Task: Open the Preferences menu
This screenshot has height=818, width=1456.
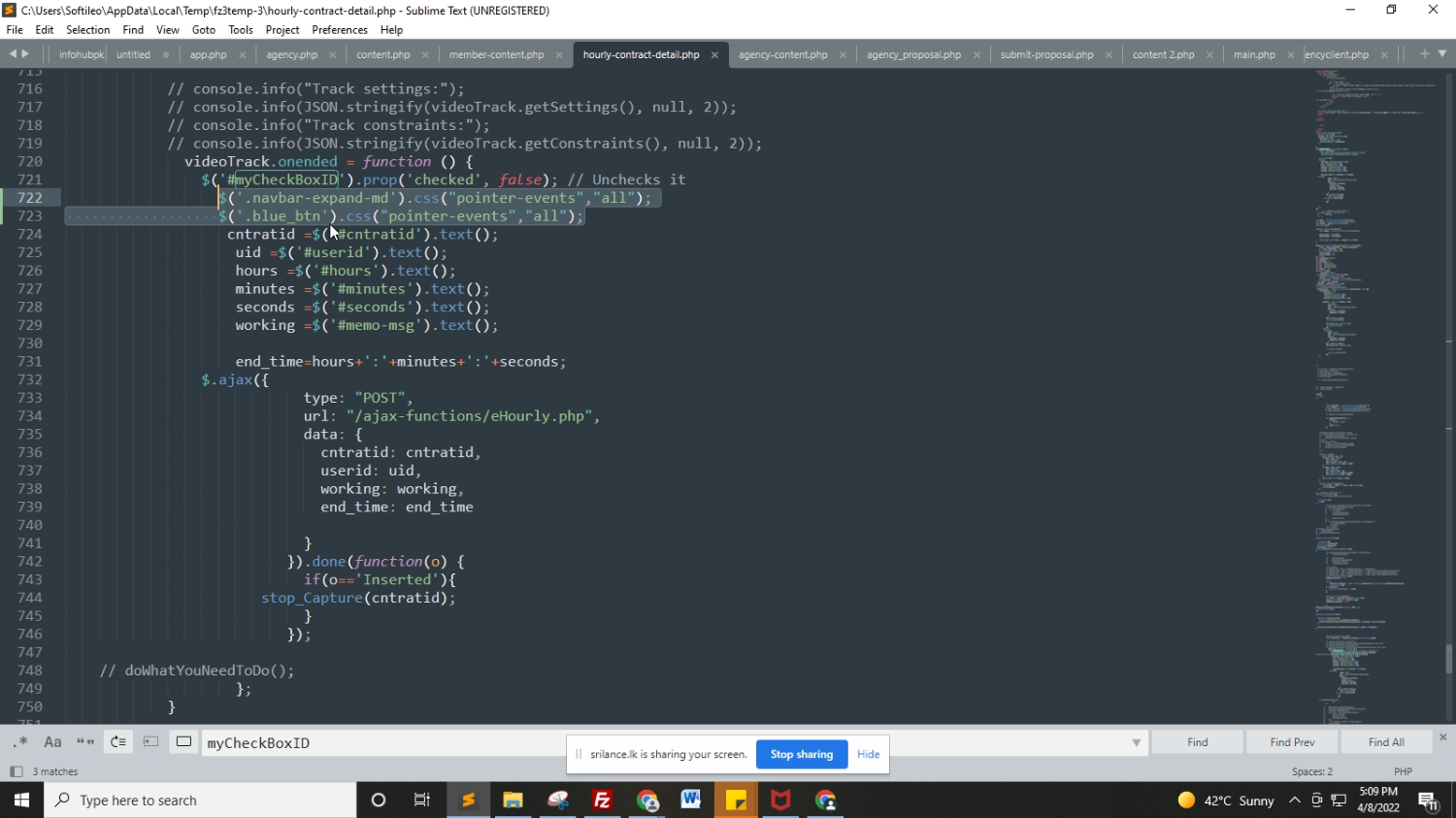Action: pyautogui.click(x=340, y=30)
